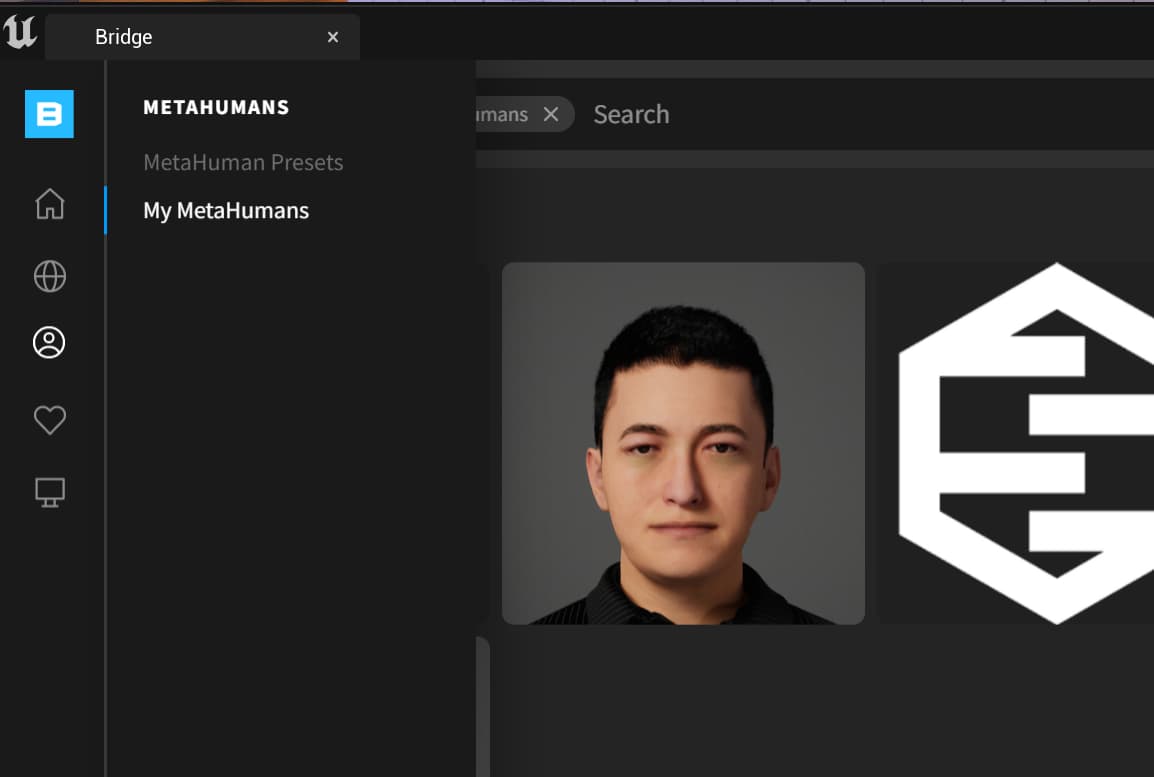Image resolution: width=1154 pixels, height=777 pixels.
Task: Open the Bridge home icon
Action: coord(50,204)
